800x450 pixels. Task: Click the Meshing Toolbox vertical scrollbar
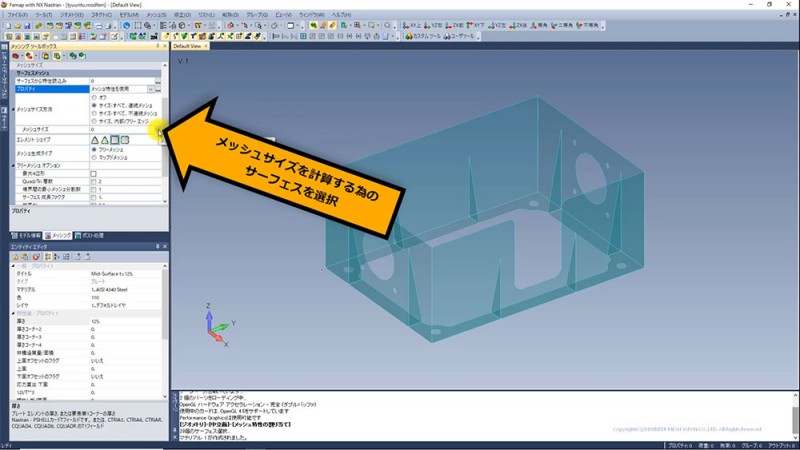click(x=165, y=133)
